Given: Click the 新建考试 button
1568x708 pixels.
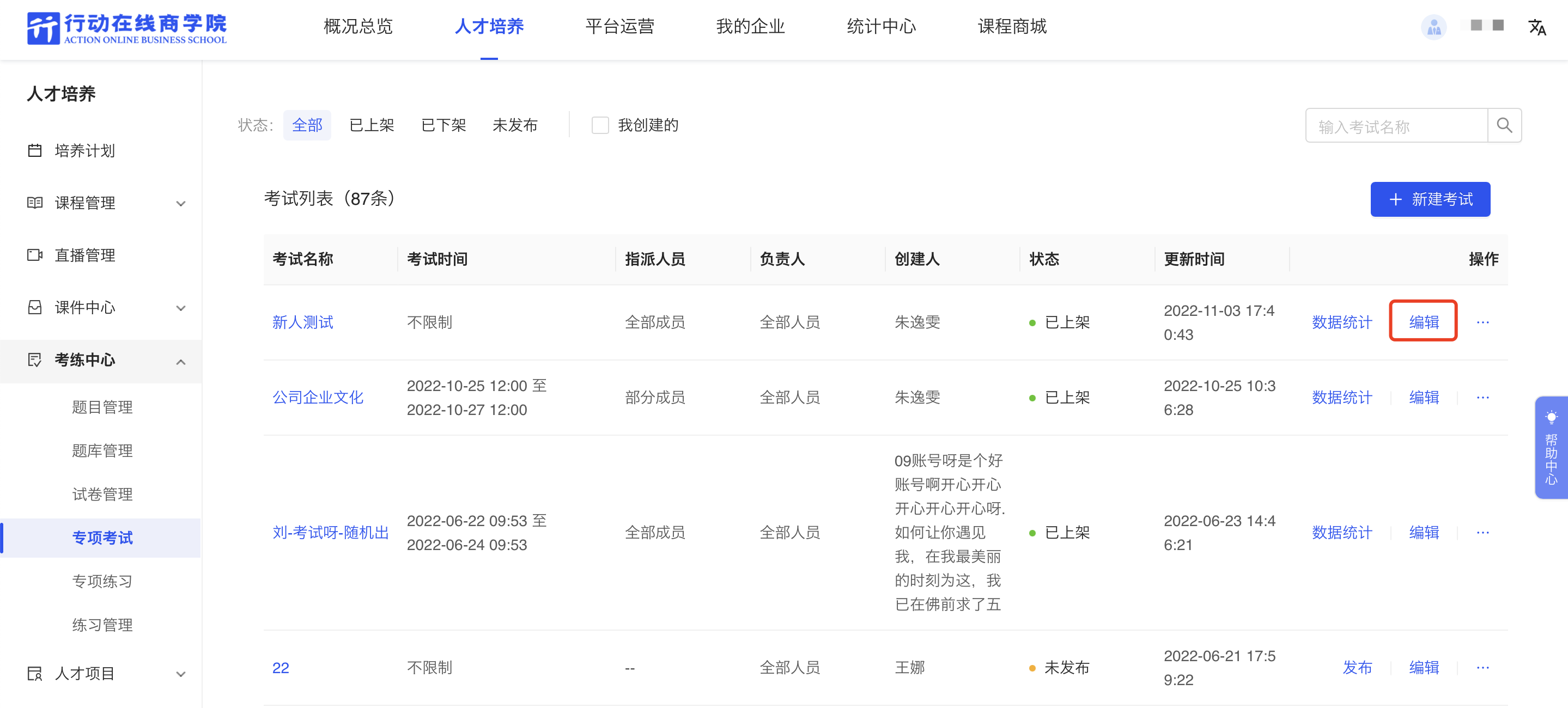Looking at the screenshot, I should 1430,199.
